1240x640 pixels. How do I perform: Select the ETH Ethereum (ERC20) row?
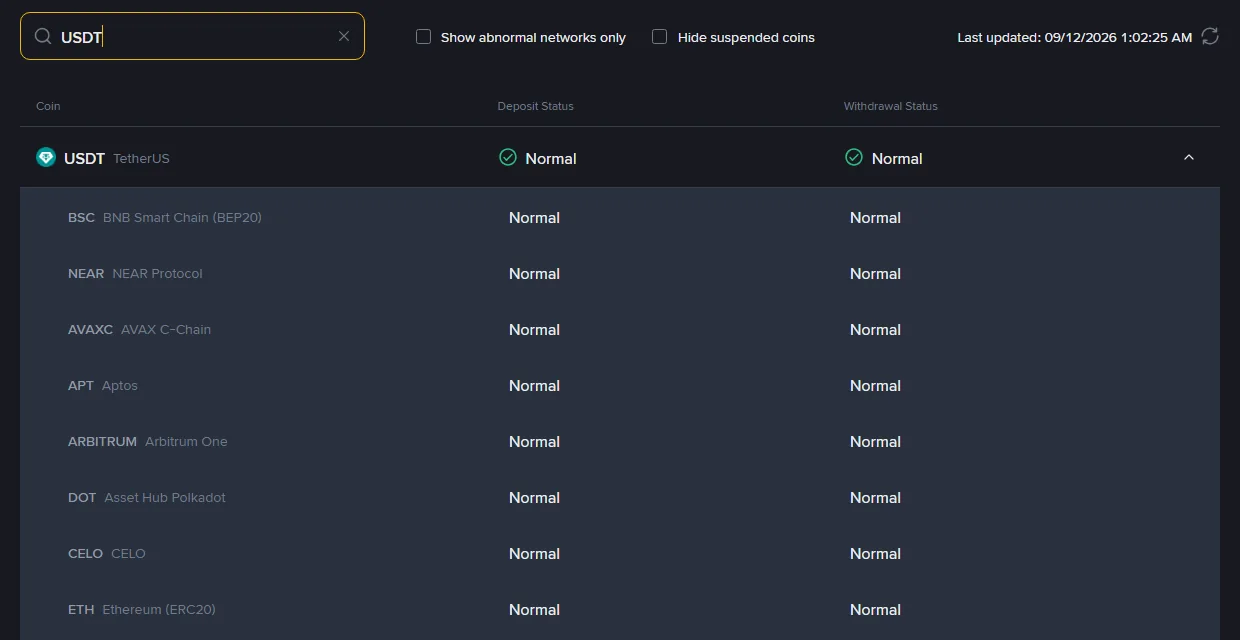coord(620,609)
